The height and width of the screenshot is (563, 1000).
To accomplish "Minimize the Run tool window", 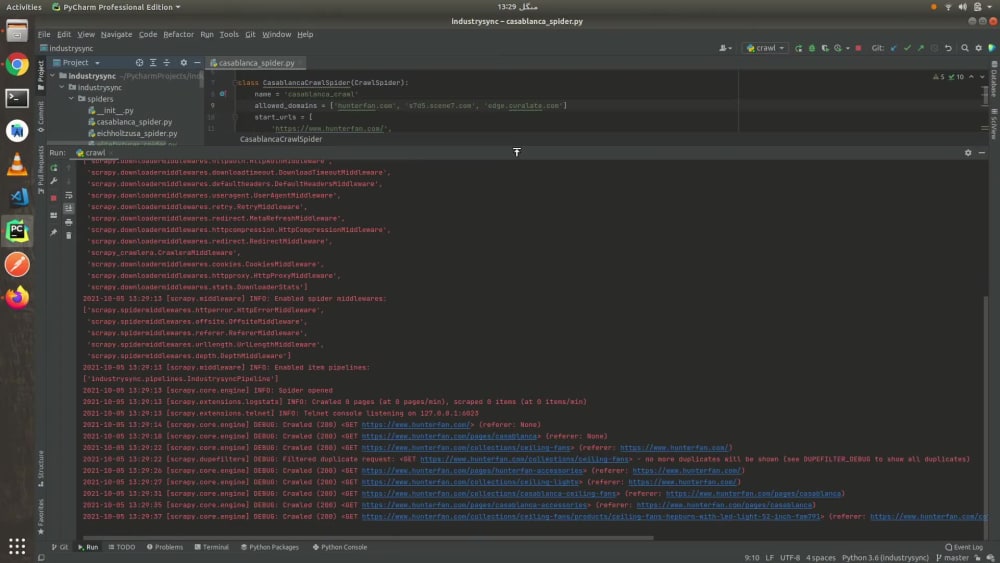I will 982,152.
